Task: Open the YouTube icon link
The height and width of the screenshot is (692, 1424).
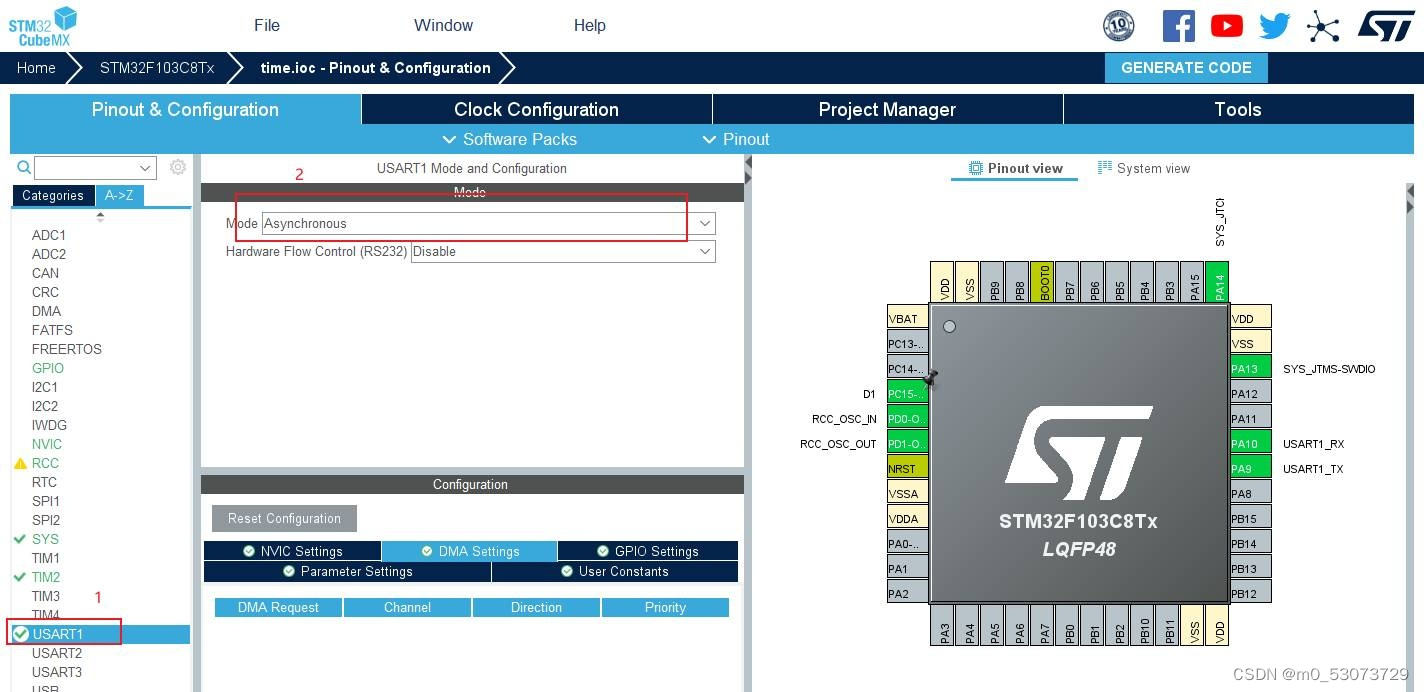Action: click(1227, 26)
